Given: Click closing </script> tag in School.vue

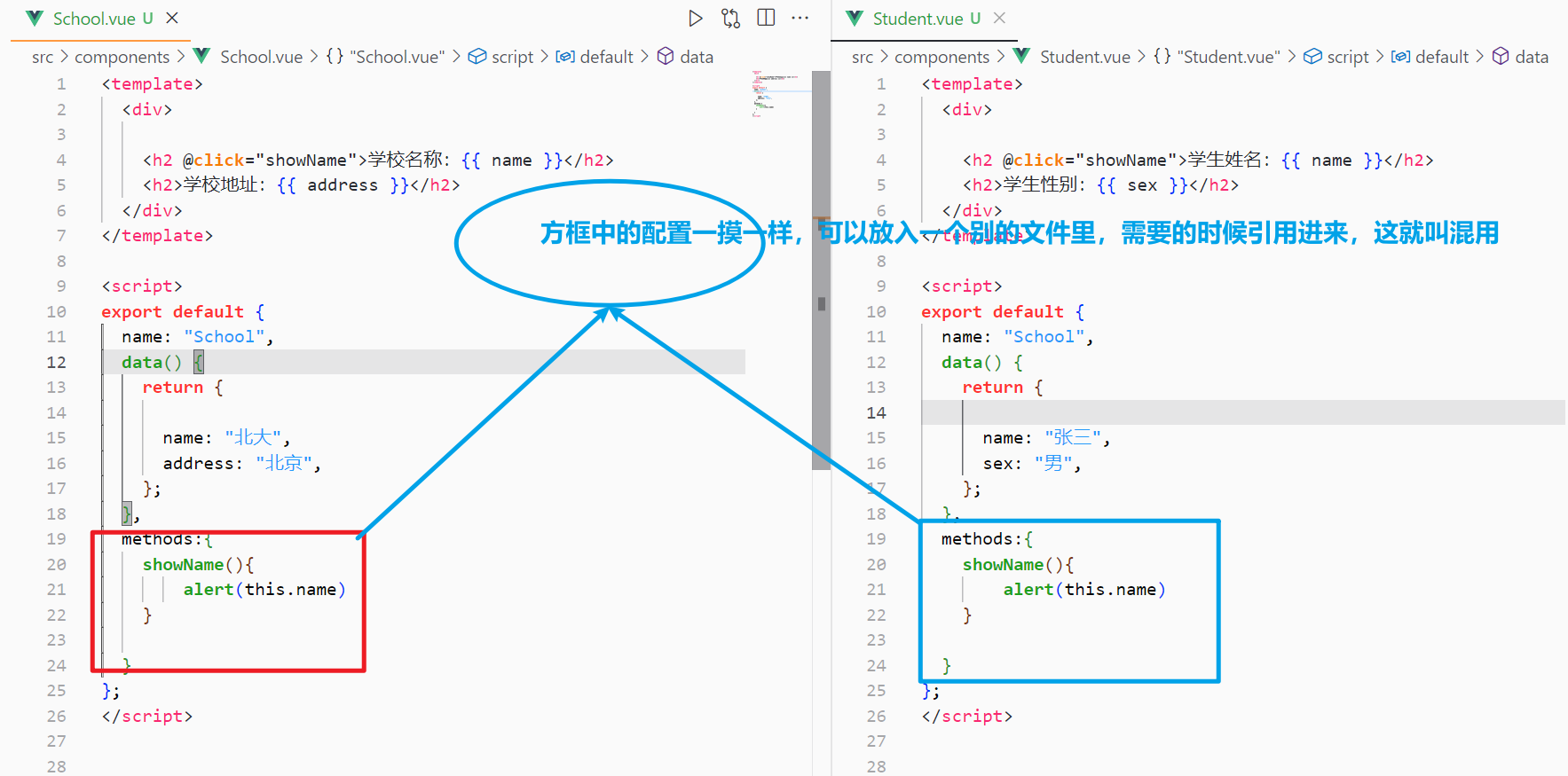Looking at the screenshot, I should click(147, 716).
